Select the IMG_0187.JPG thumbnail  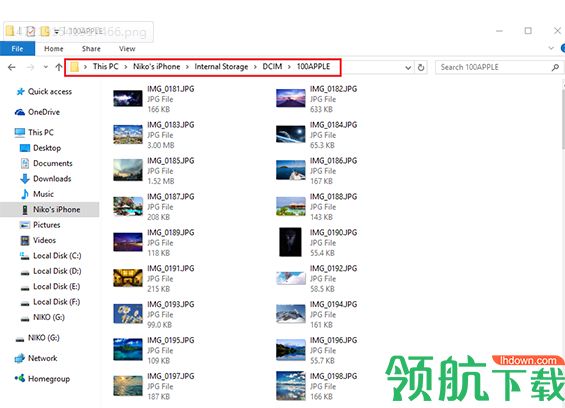128,206
